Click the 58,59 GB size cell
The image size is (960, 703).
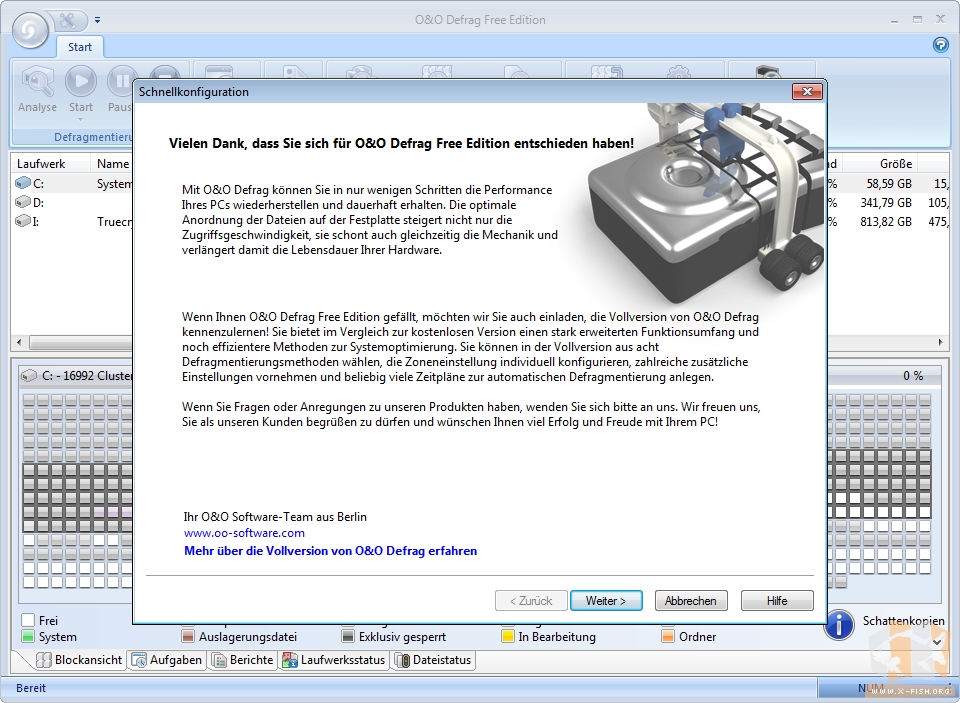point(889,183)
